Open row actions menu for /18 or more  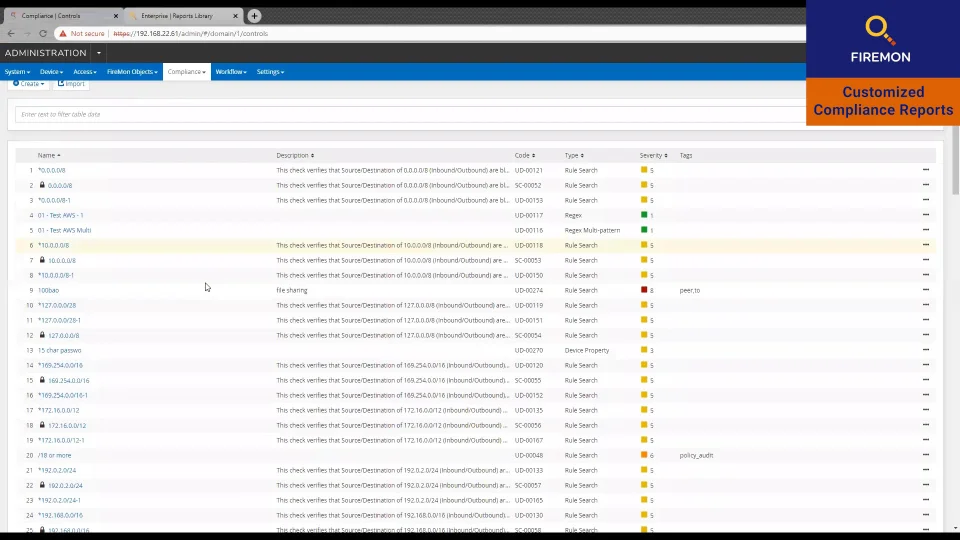[x=926, y=455]
